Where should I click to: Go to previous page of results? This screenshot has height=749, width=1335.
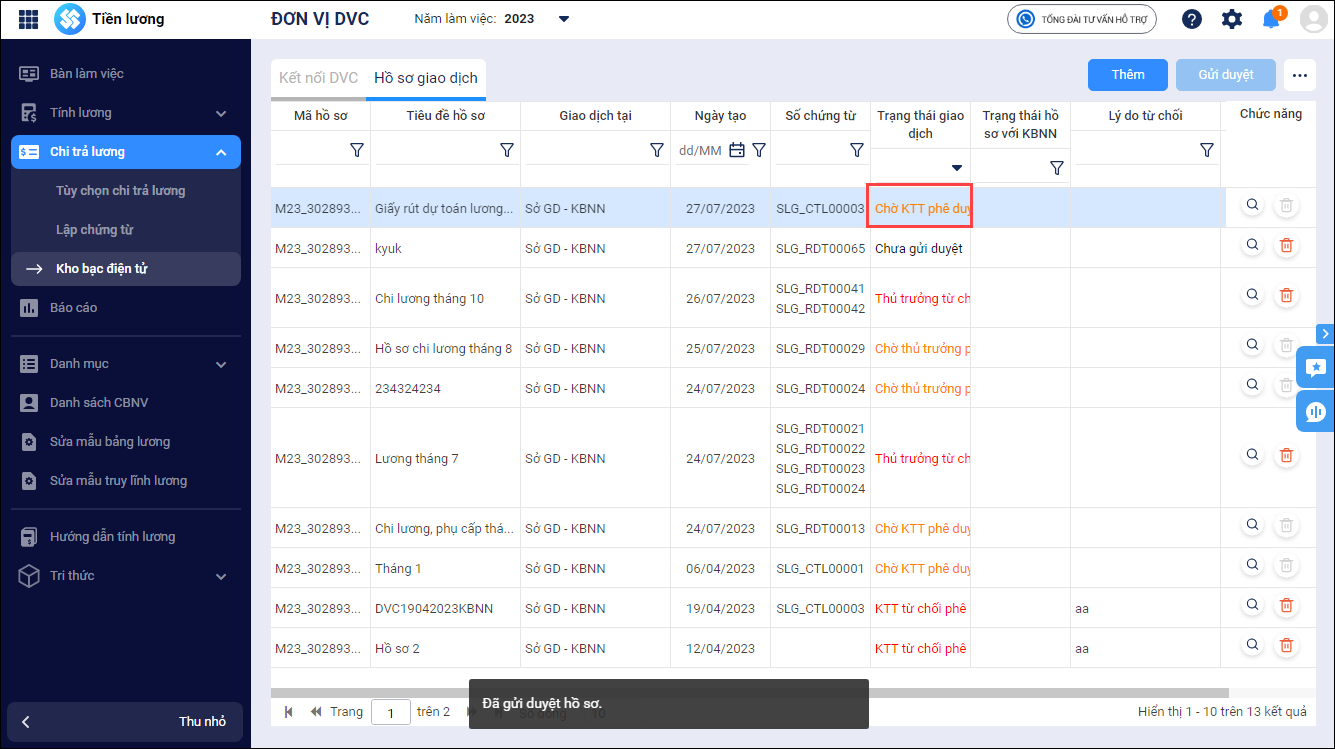pos(316,712)
